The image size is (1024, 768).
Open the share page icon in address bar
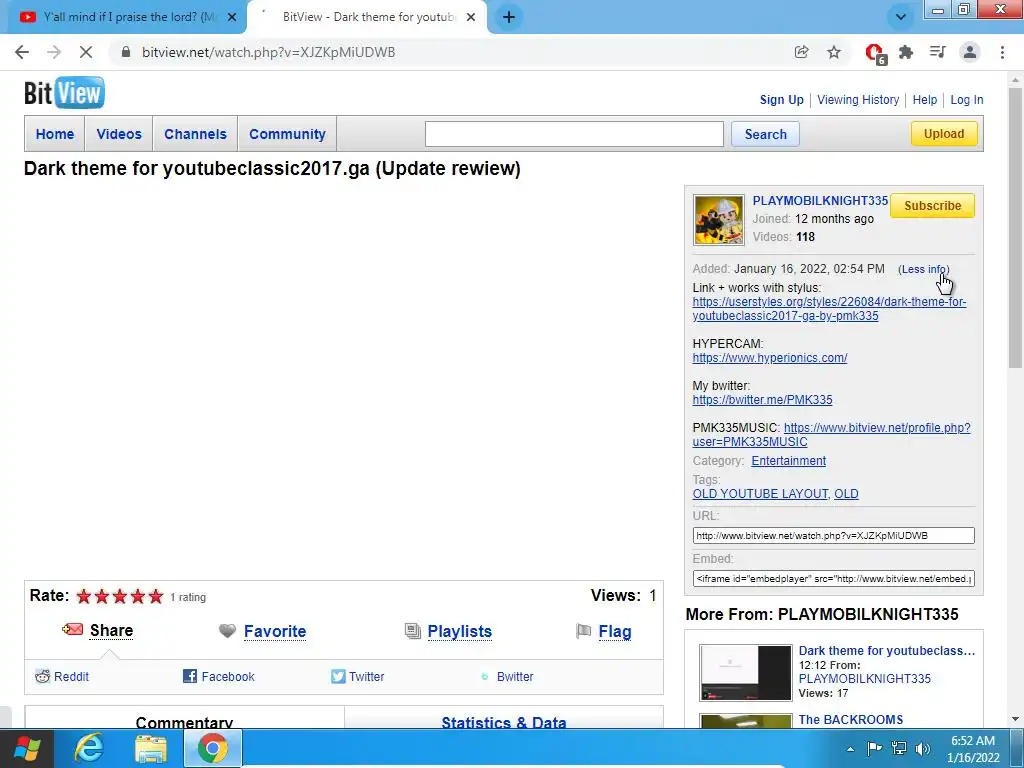[x=801, y=52]
